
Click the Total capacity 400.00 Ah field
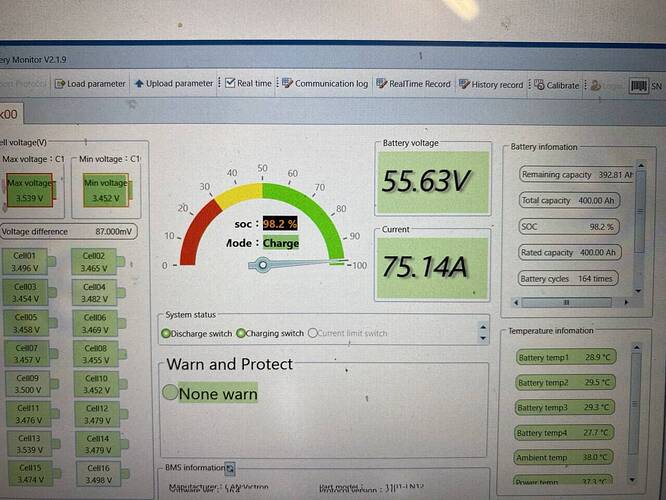(x=569, y=201)
